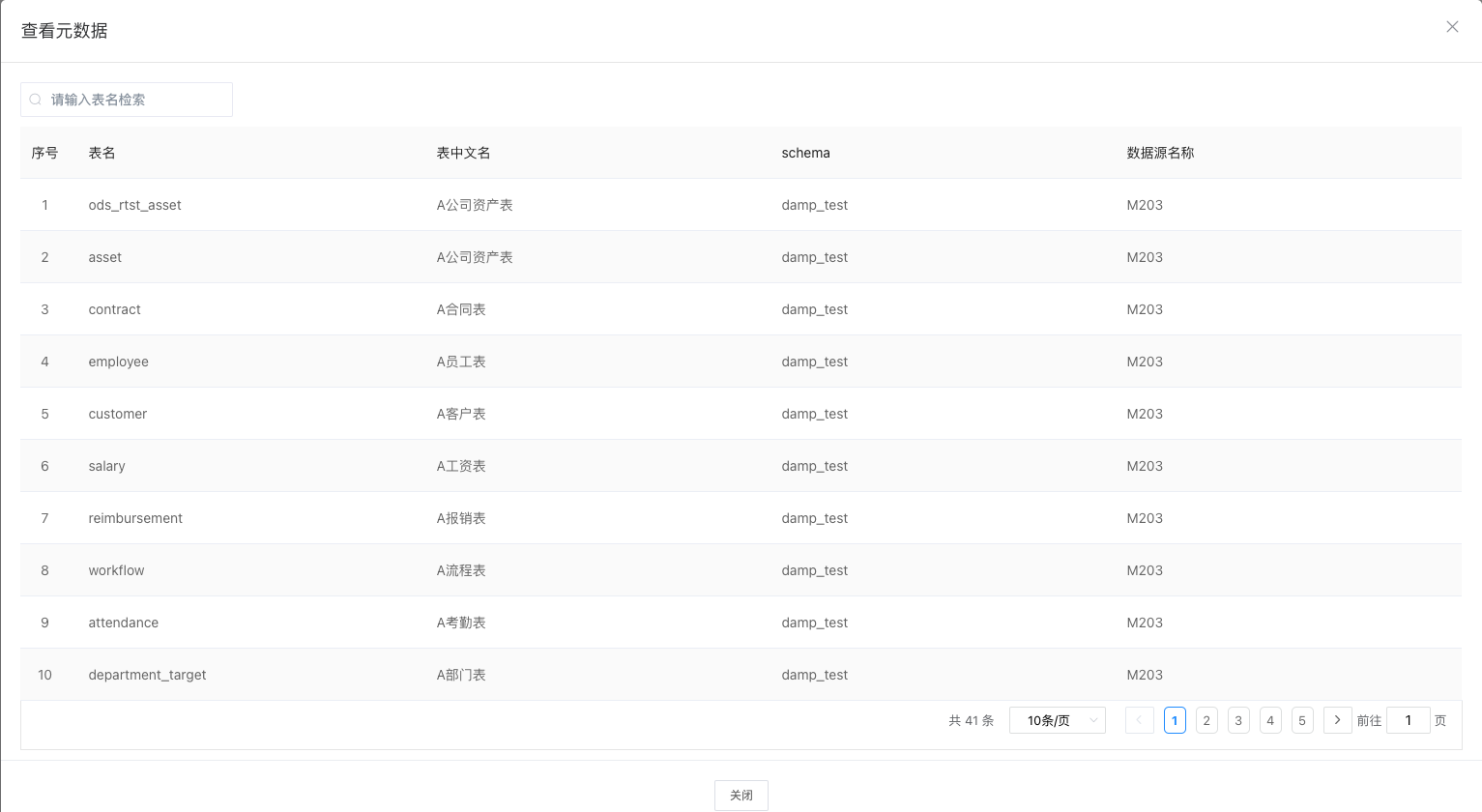Go to page 4
The image size is (1482, 812).
(x=1270, y=720)
